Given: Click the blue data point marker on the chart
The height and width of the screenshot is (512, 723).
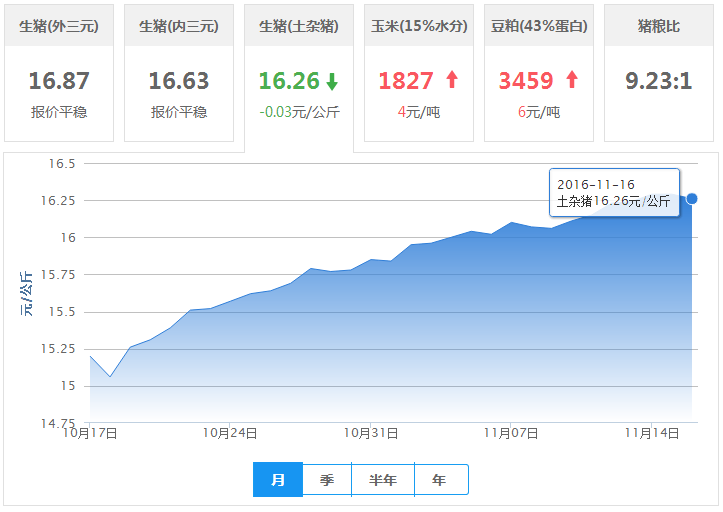Looking at the screenshot, I should (x=692, y=199).
